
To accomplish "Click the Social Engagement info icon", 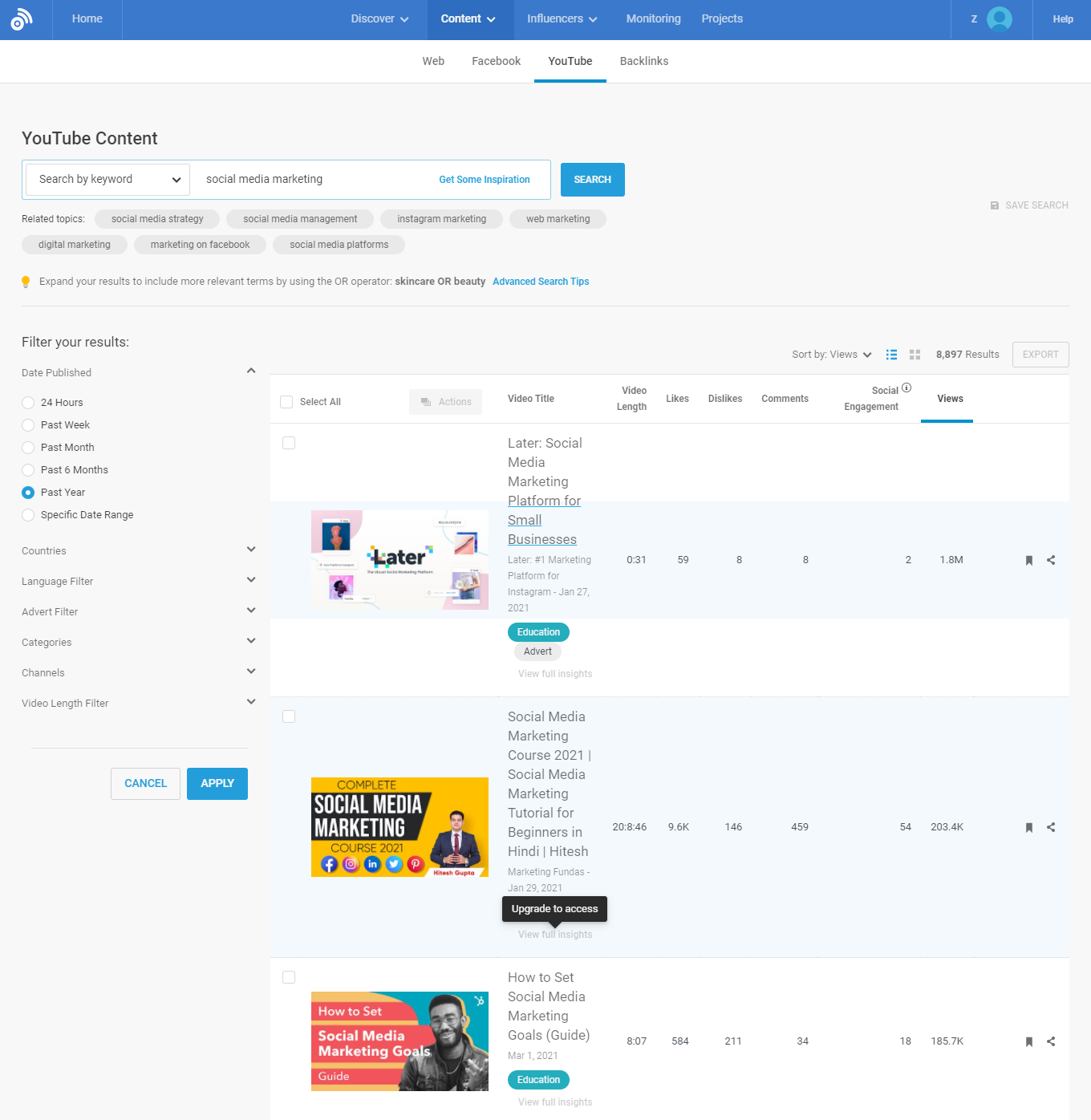I will pos(906,387).
